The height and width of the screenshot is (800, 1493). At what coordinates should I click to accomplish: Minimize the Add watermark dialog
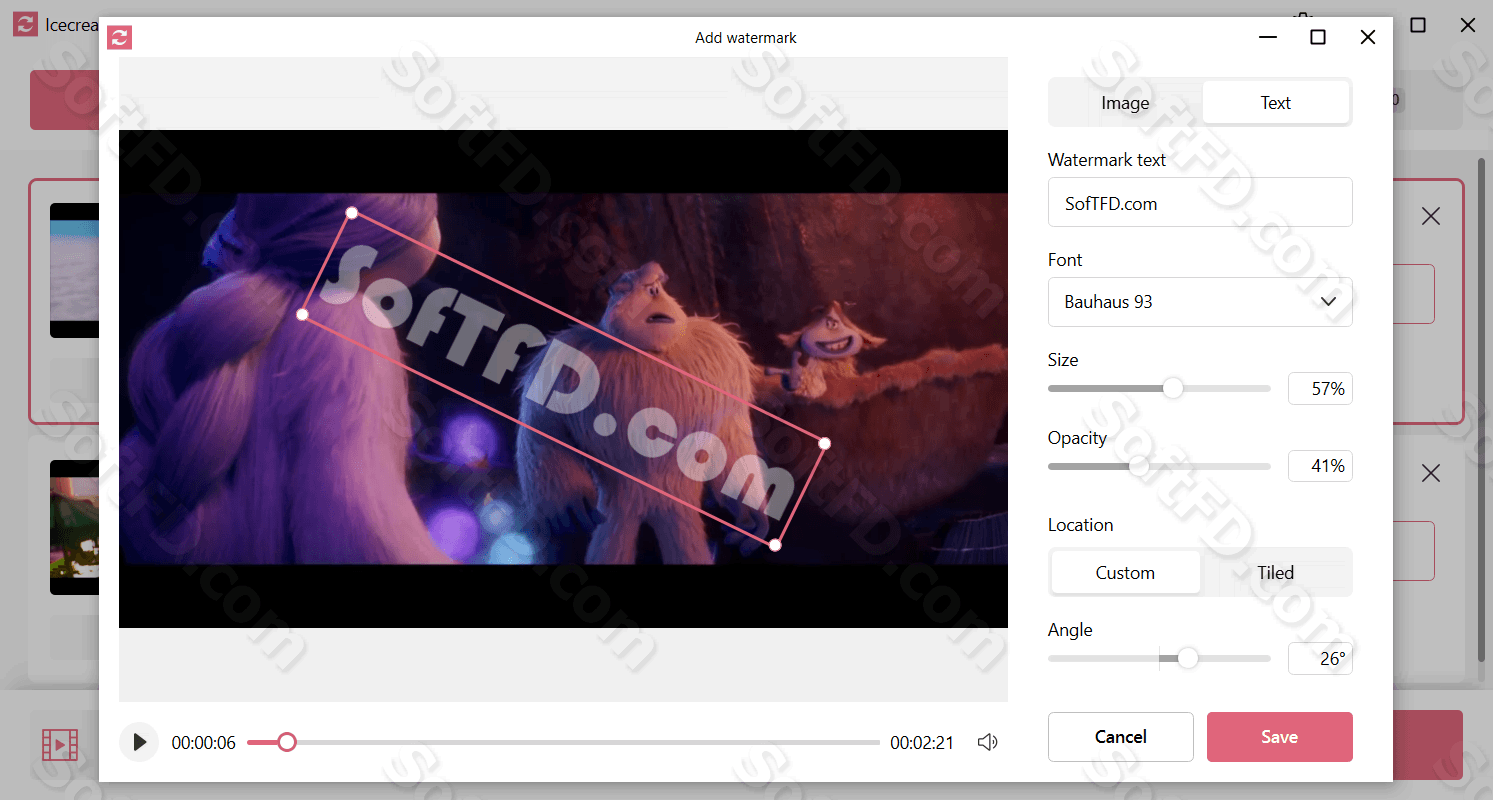(x=1268, y=37)
